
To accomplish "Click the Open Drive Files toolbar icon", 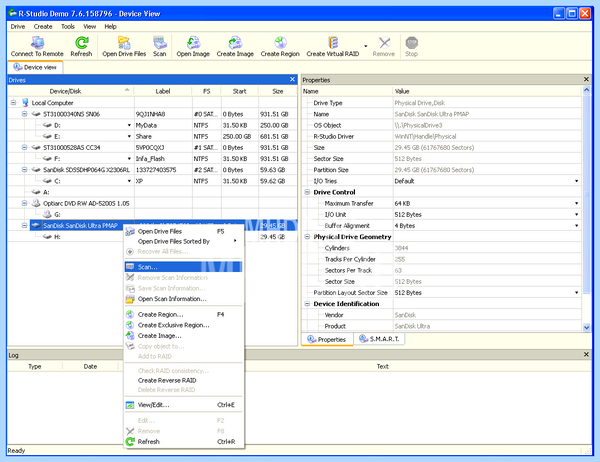I will pos(124,46).
